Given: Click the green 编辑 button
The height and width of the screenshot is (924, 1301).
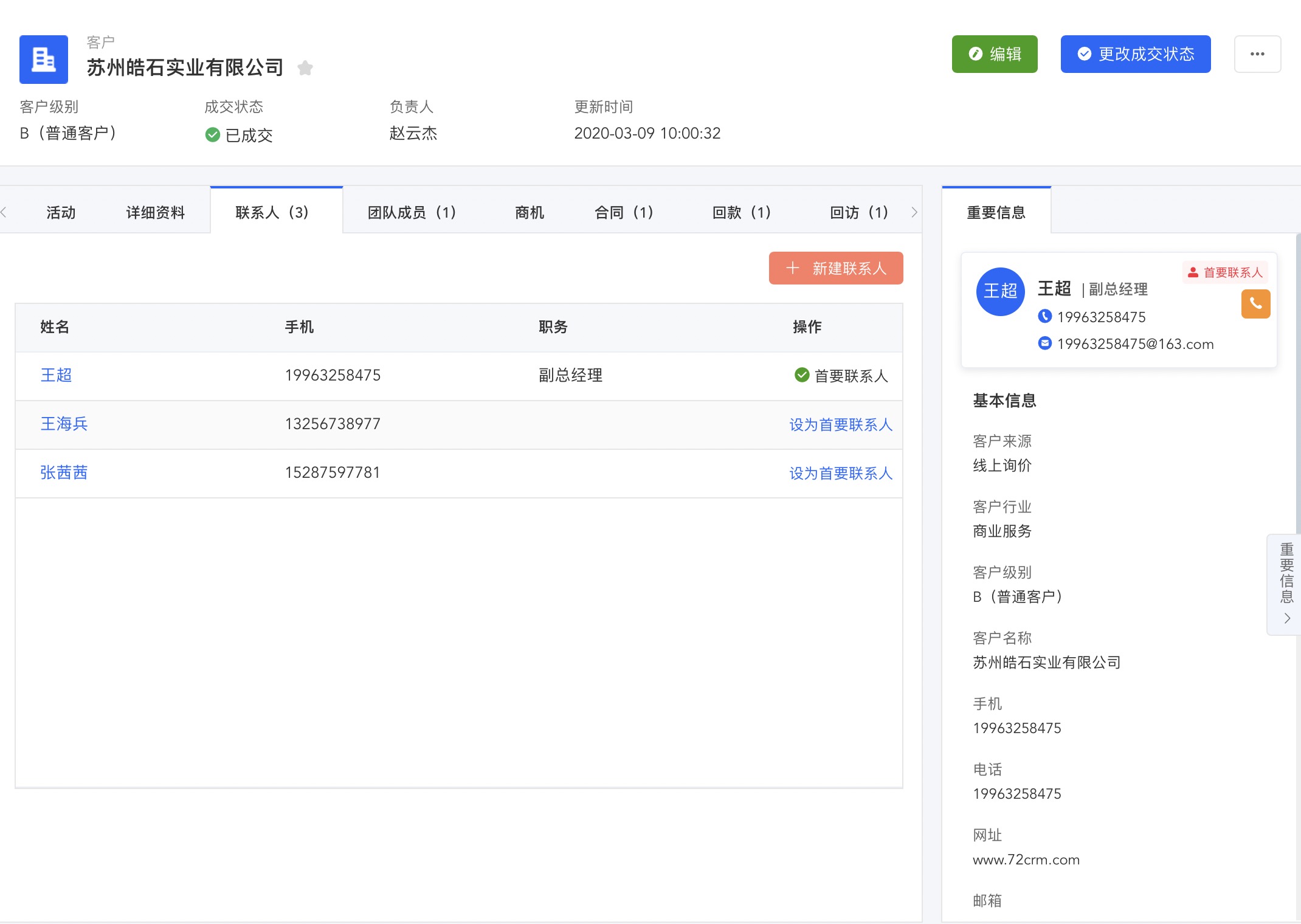Looking at the screenshot, I should (x=995, y=54).
